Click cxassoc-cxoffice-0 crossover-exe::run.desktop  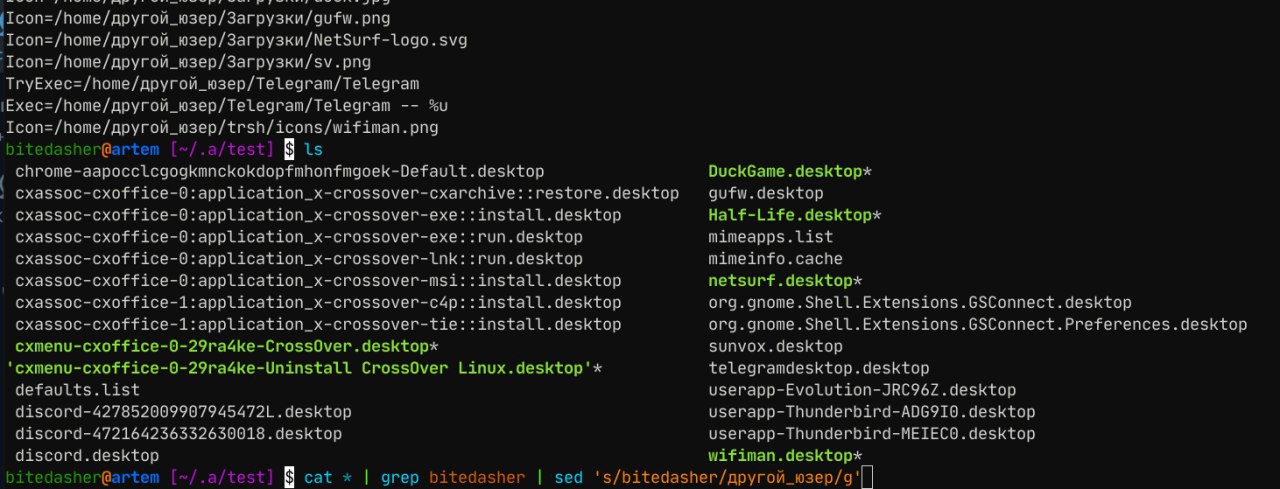click(x=299, y=238)
